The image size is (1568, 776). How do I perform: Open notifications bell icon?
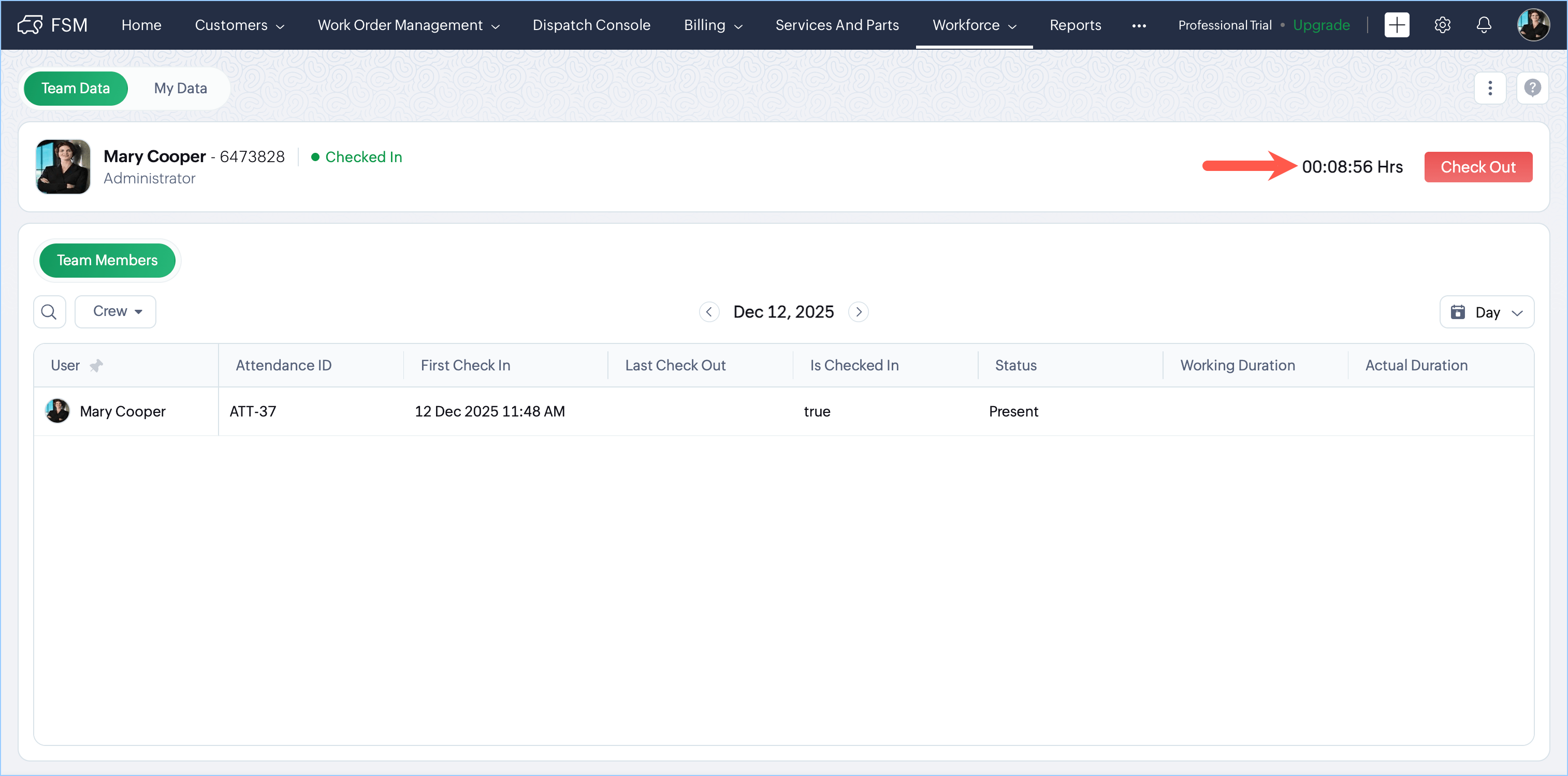click(1484, 25)
